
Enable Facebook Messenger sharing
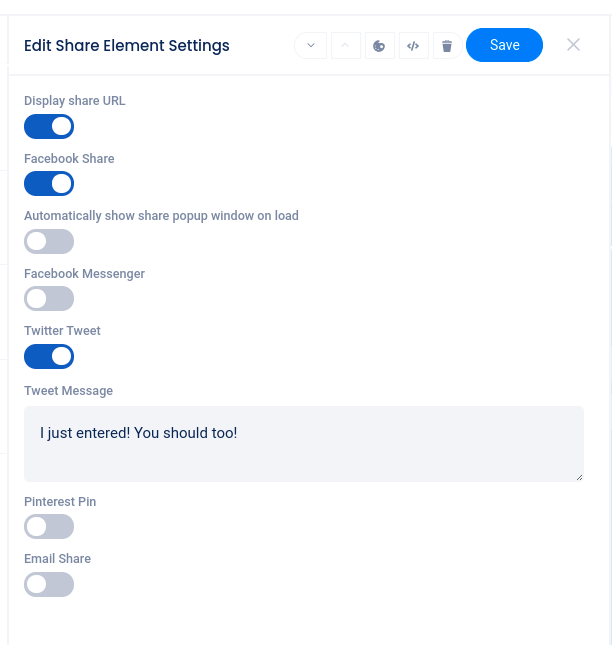(49, 298)
